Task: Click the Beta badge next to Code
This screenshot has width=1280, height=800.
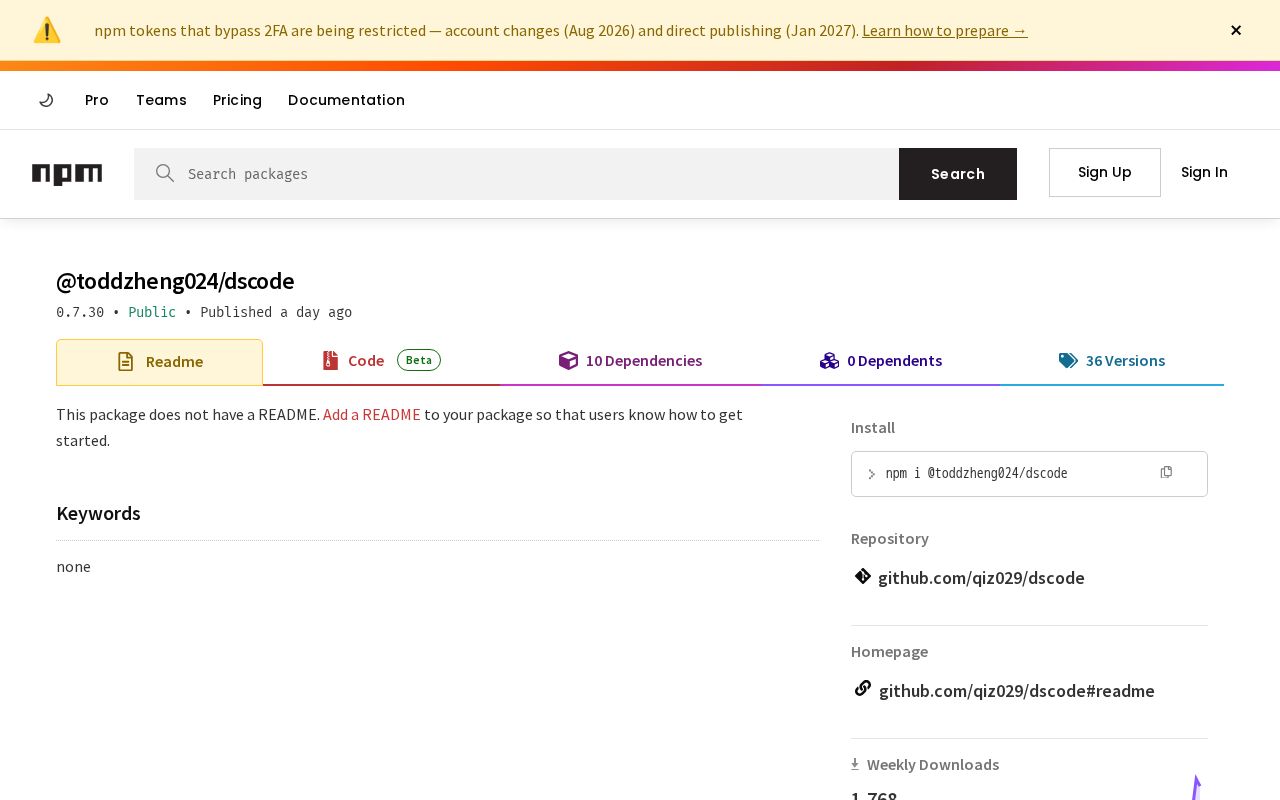Action: click(419, 360)
